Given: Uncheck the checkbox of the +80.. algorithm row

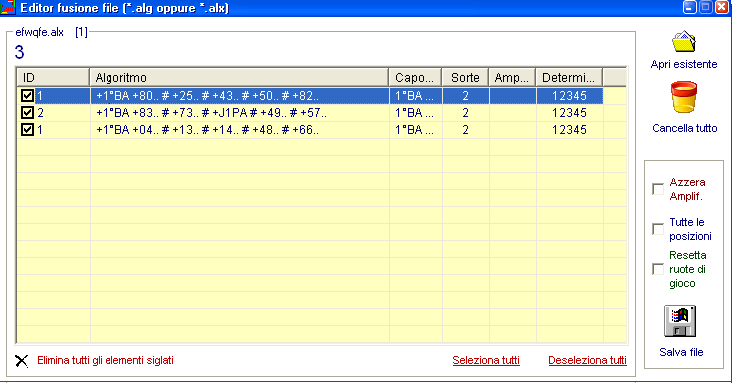Looking at the screenshot, I should point(27,96).
